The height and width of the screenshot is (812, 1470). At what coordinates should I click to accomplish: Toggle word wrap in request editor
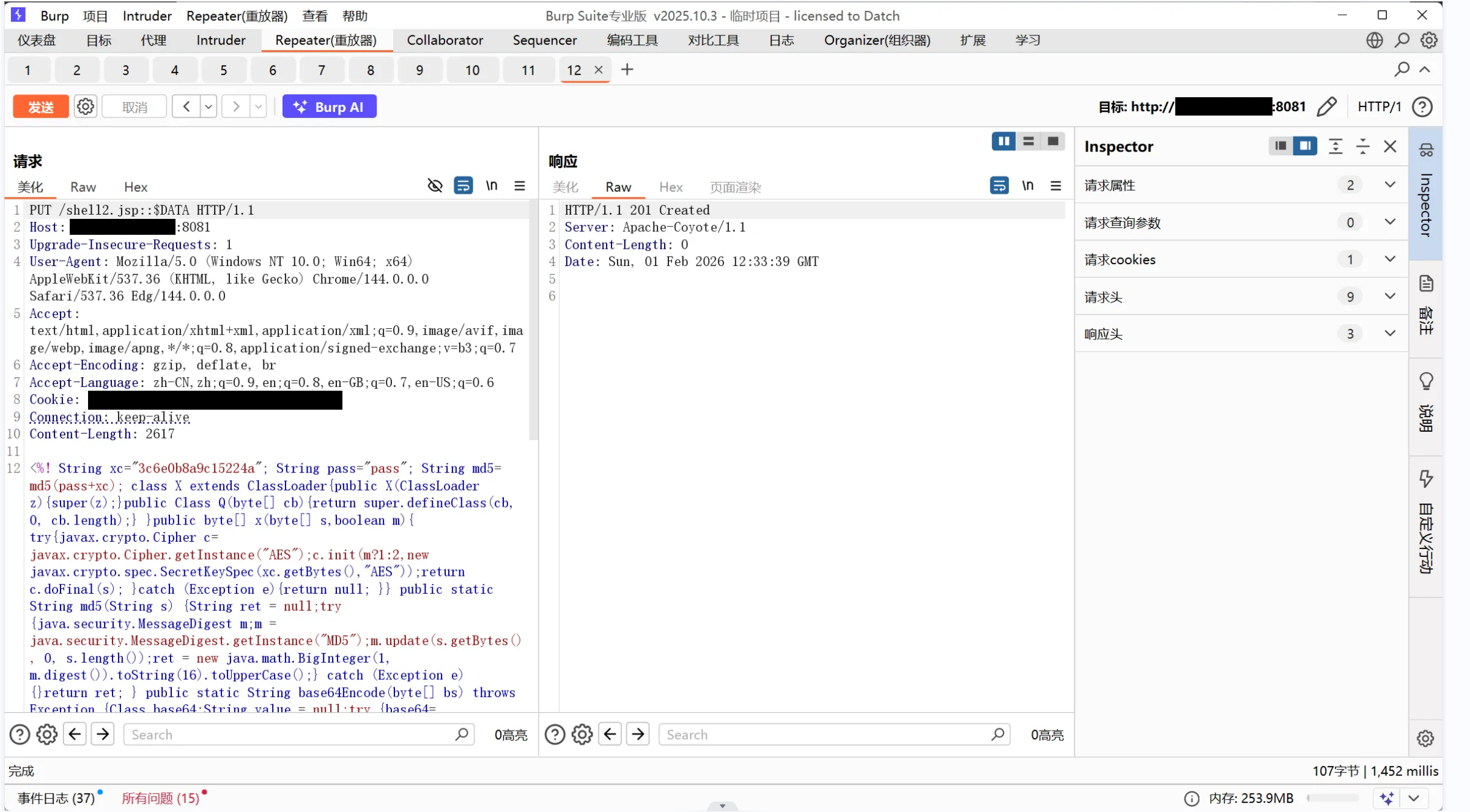(464, 185)
